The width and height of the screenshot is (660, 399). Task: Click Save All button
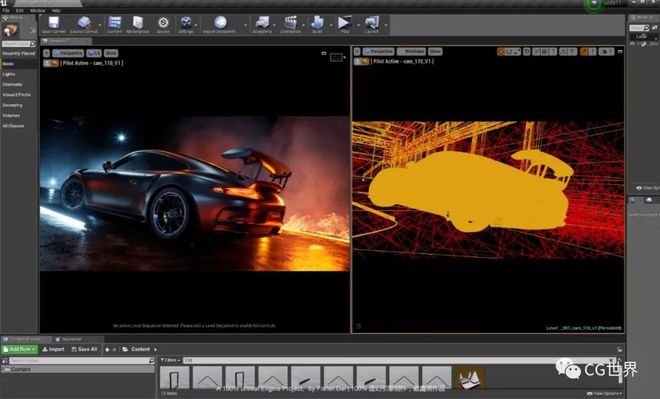pos(84,349)
